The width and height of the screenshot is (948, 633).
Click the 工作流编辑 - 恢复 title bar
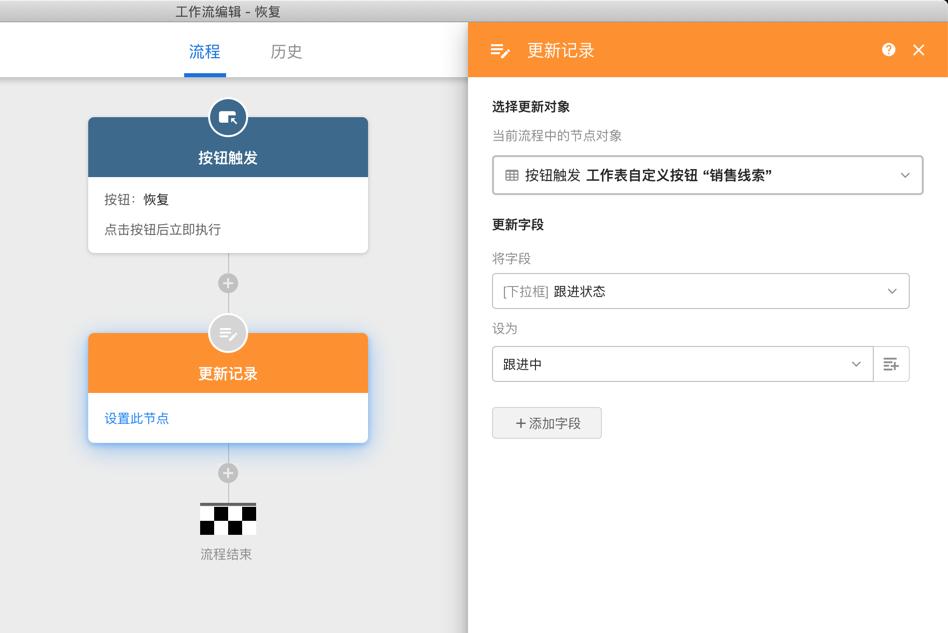point(228,9)
